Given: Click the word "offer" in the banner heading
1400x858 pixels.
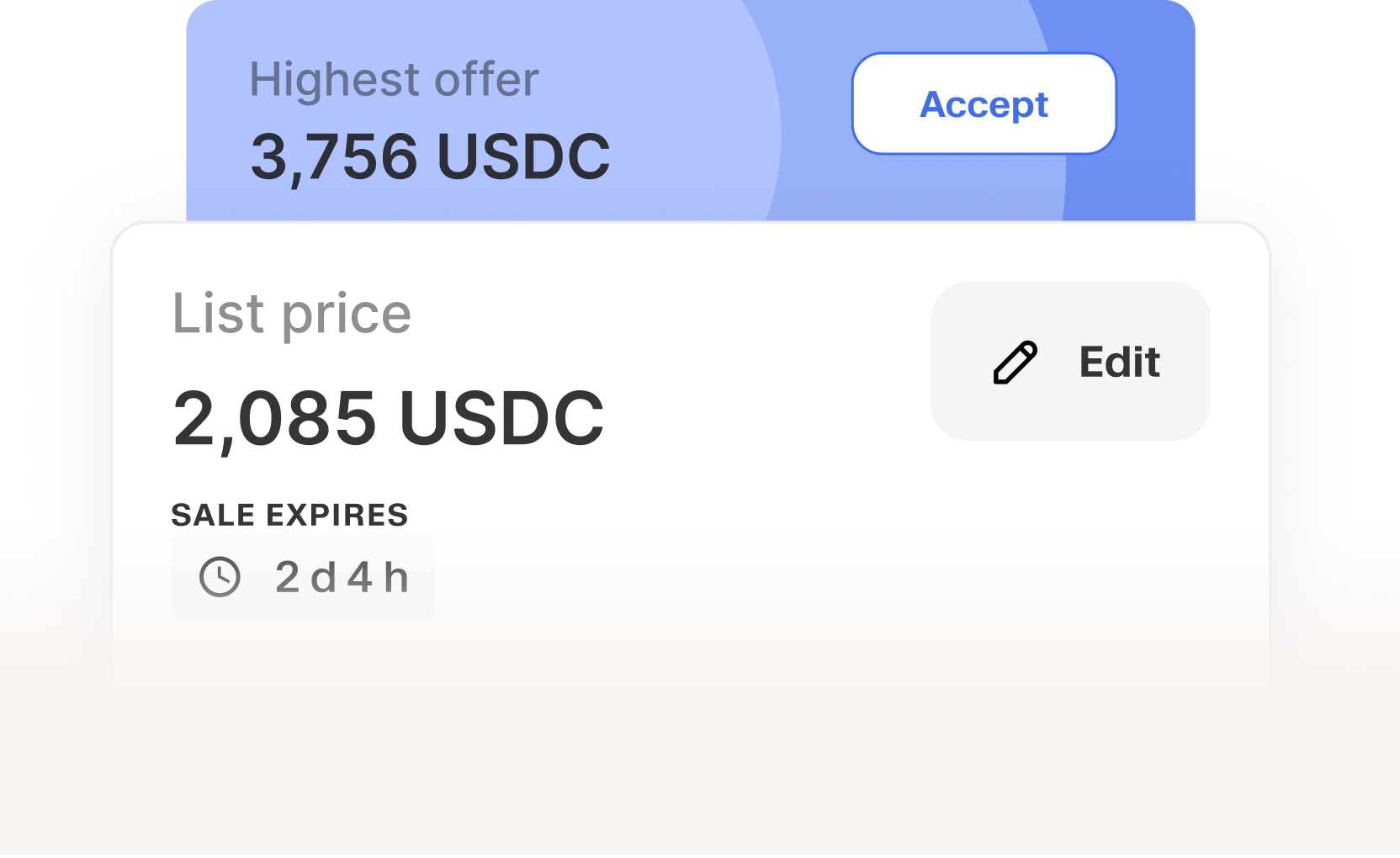Looking at the screenshot, I should pos(485,81).
